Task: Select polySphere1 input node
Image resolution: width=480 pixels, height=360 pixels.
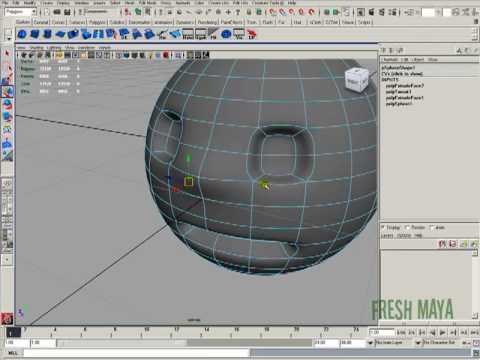Action: click(x=399, y=104)
